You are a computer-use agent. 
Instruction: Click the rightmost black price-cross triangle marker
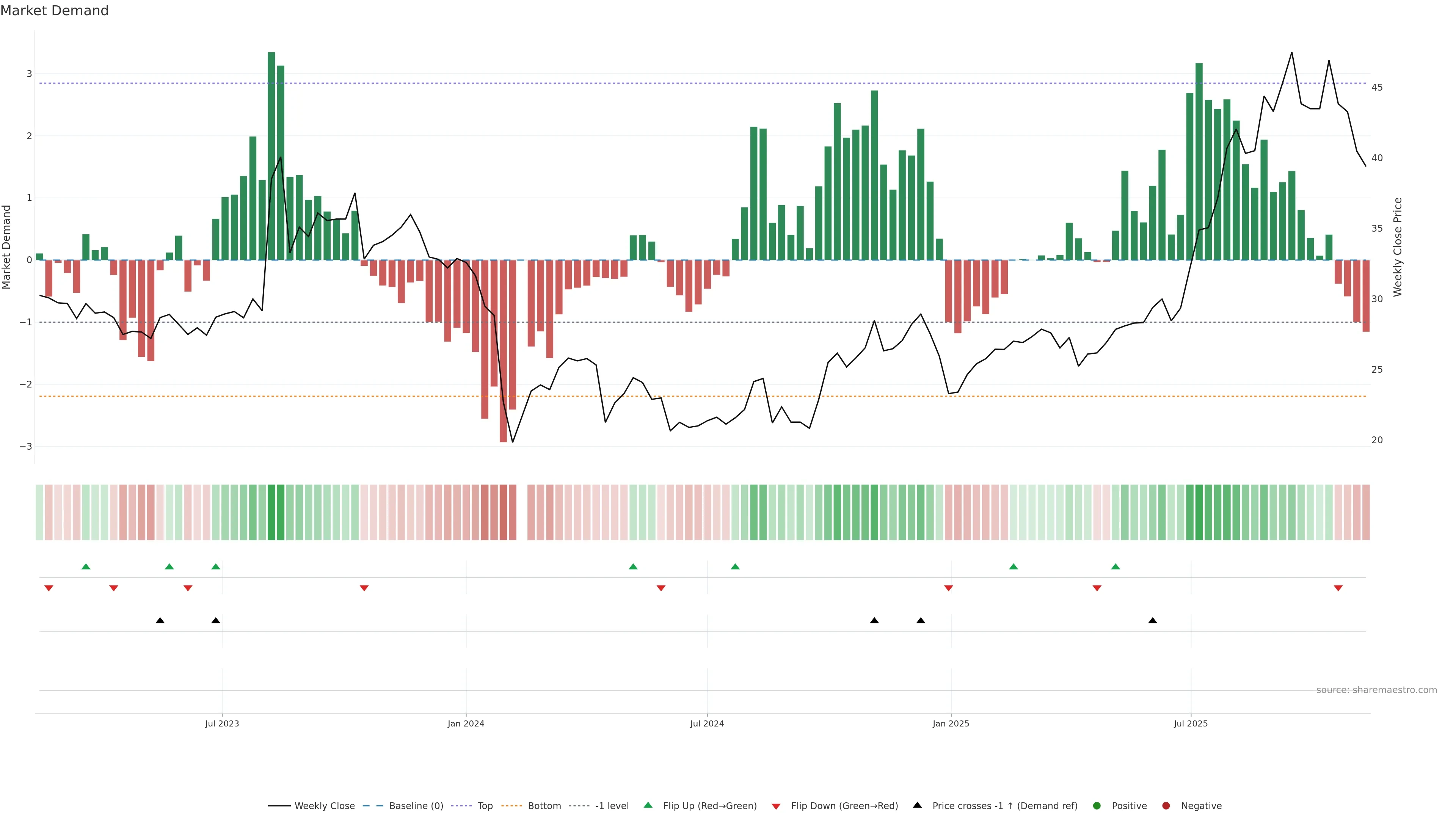(x=1153, y=621)
